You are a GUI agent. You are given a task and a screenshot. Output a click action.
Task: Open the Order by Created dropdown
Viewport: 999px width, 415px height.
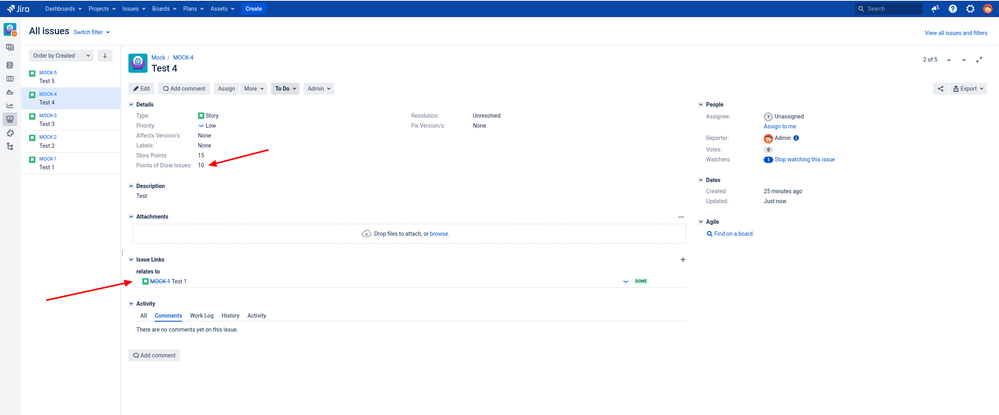[61, 55]
